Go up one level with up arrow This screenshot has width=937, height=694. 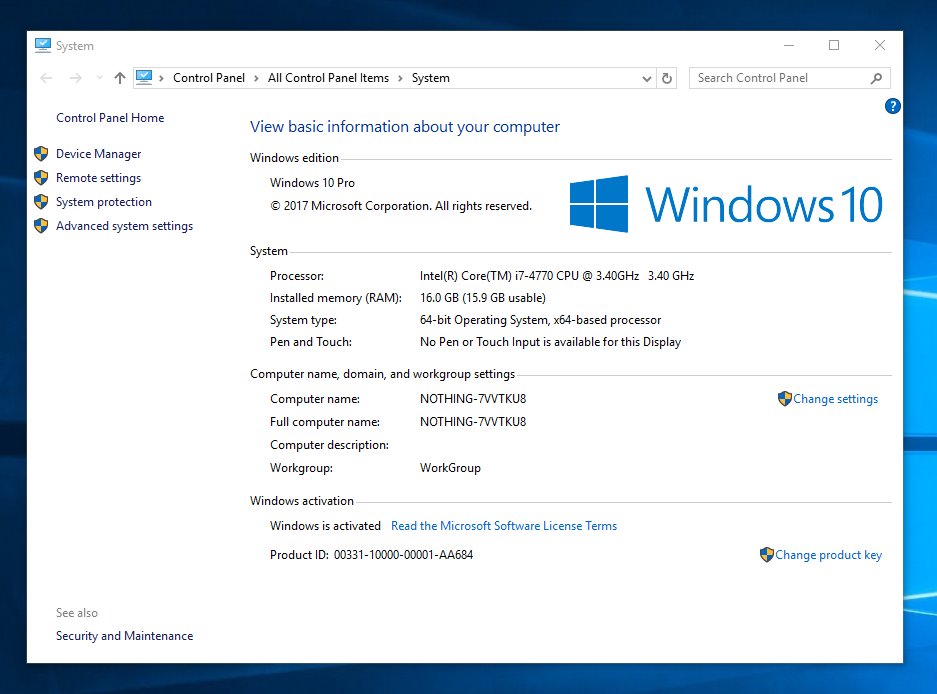point(120,78)
